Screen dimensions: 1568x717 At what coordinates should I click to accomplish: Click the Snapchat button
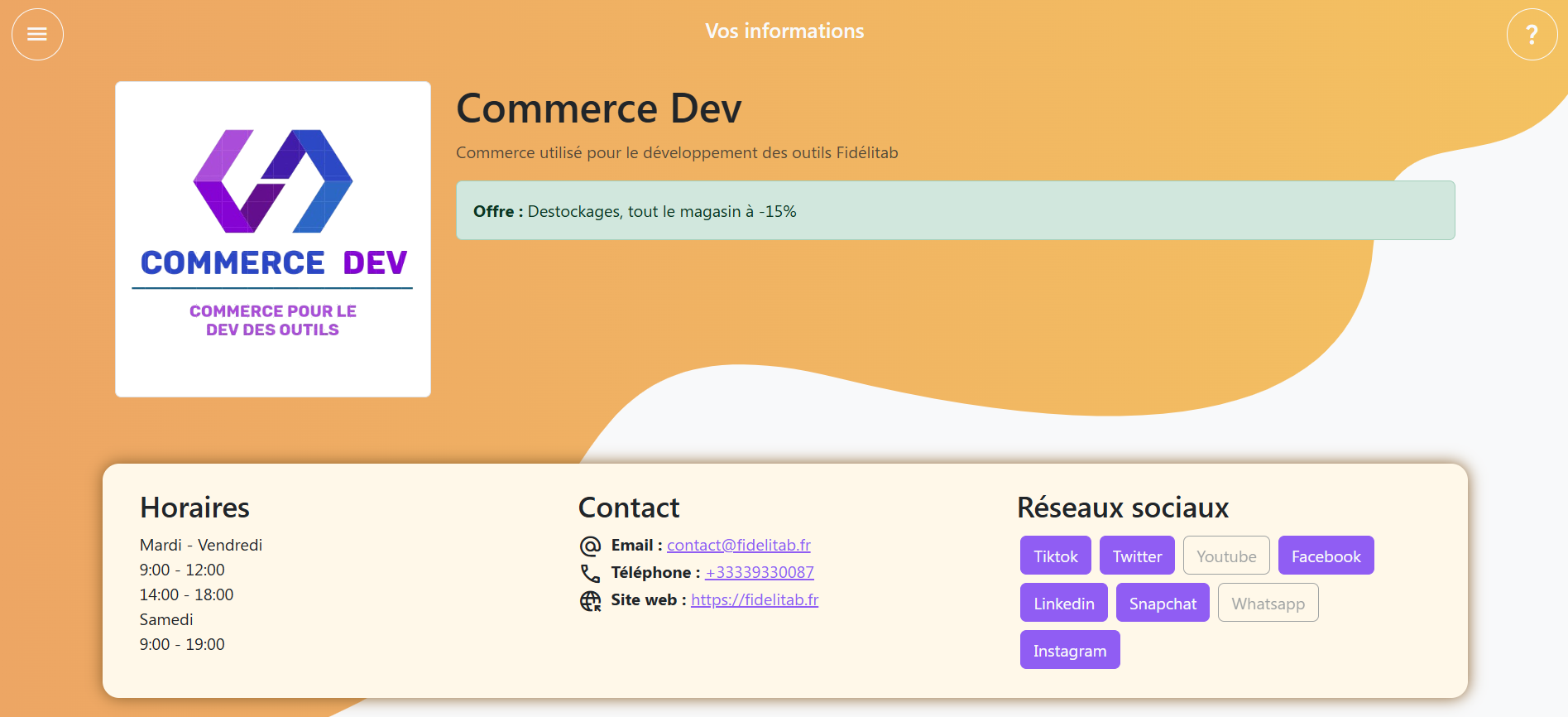(1163, 603)
